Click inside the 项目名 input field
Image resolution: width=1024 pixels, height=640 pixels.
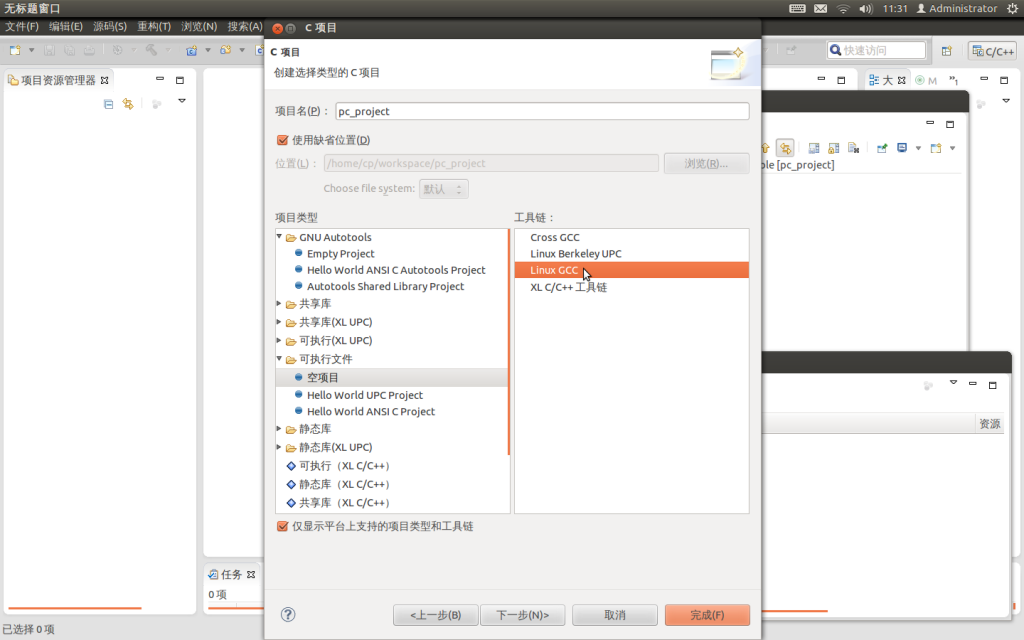pyautogui.click(x=540, y=111)
